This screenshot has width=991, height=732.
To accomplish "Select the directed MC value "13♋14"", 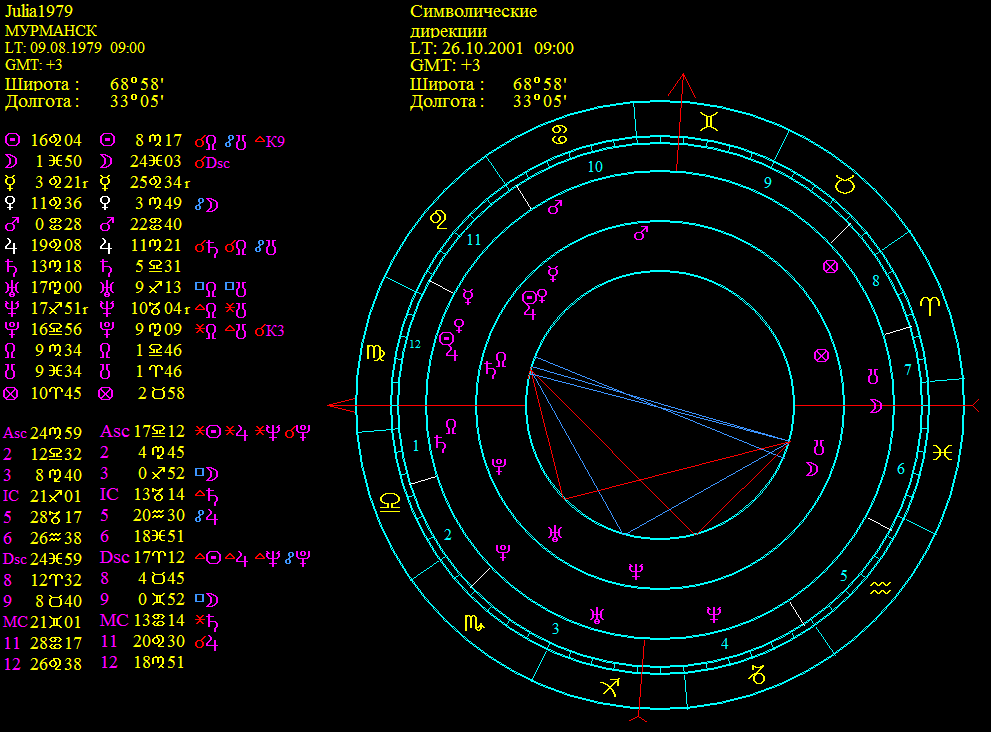I will pyautogui.click(x=158, y=621).
